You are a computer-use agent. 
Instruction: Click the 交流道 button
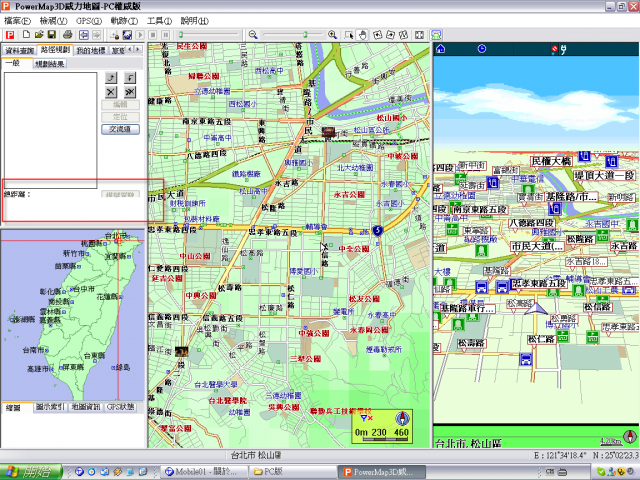pos(120,129)
